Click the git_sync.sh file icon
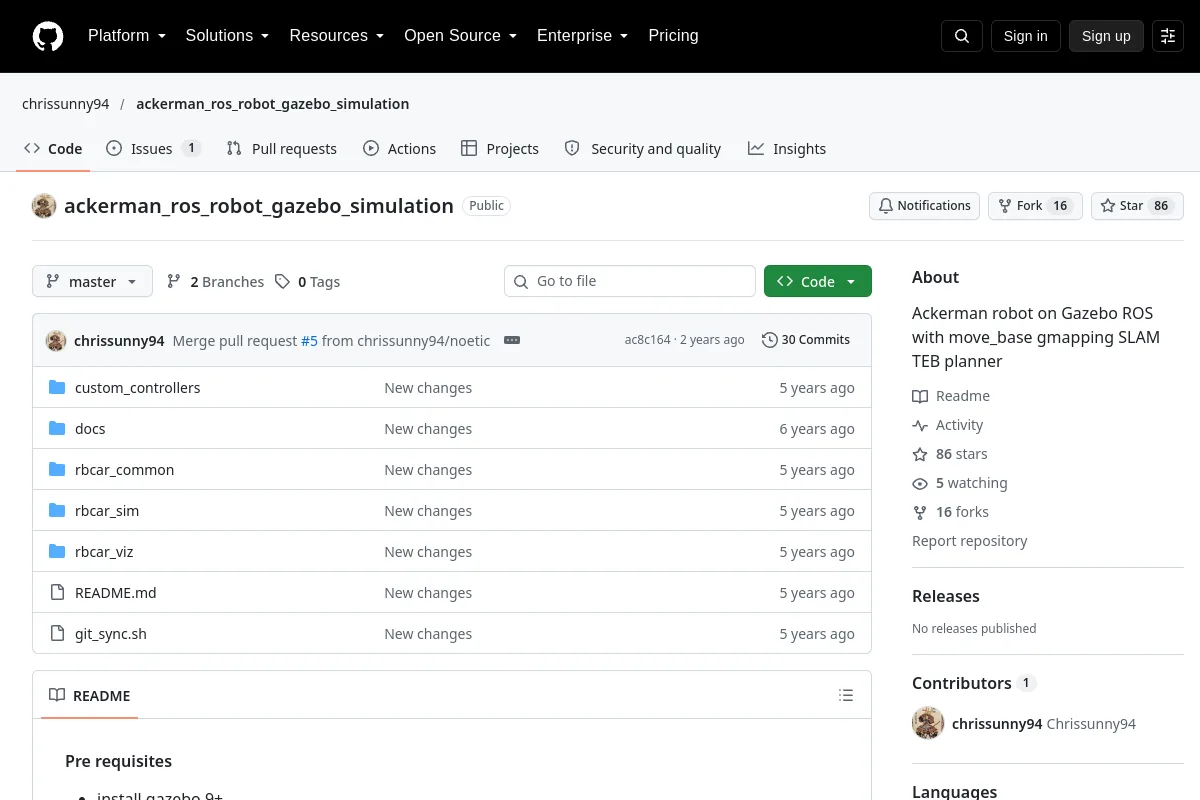This screenshot has height=800, width=1200. coord(57,634)
